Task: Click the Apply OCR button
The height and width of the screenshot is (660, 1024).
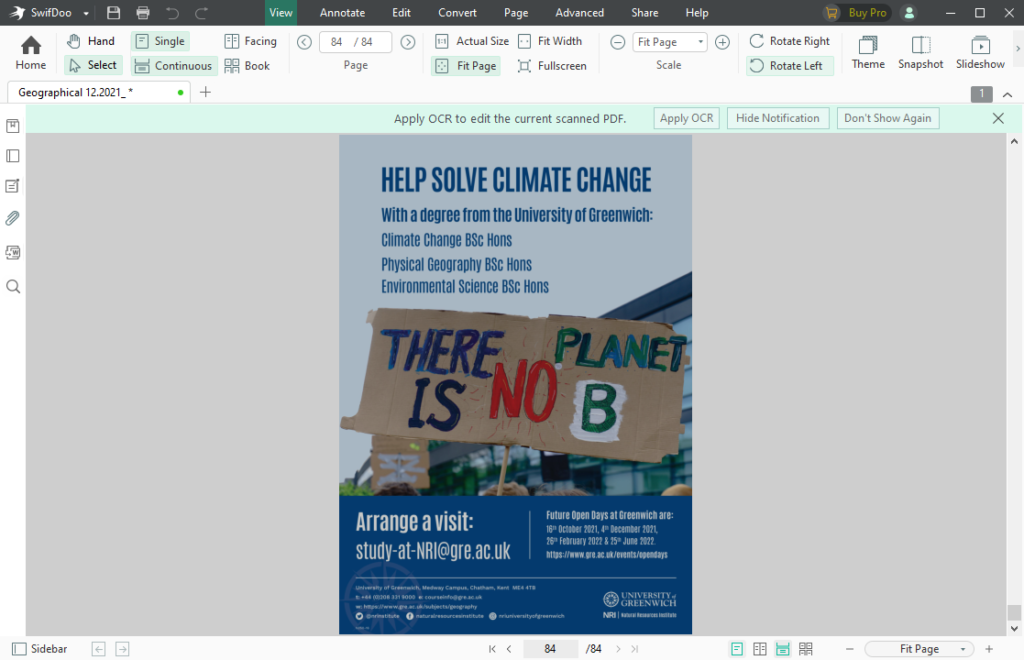Action: [686, 118]
